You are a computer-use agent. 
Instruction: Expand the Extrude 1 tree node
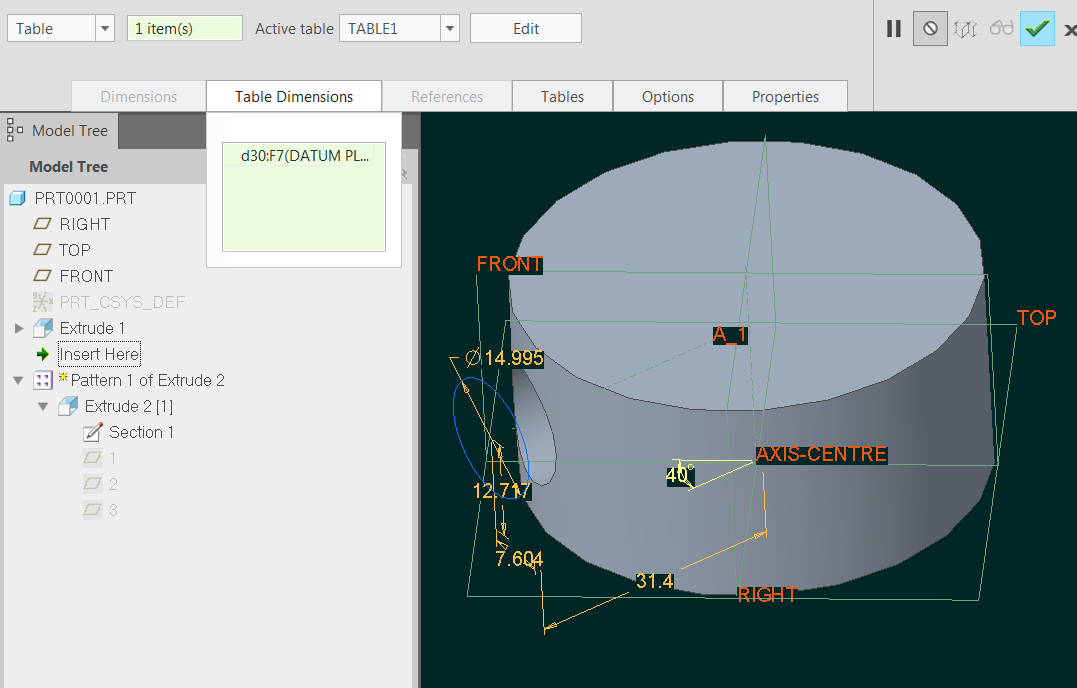tap(17, 328)
